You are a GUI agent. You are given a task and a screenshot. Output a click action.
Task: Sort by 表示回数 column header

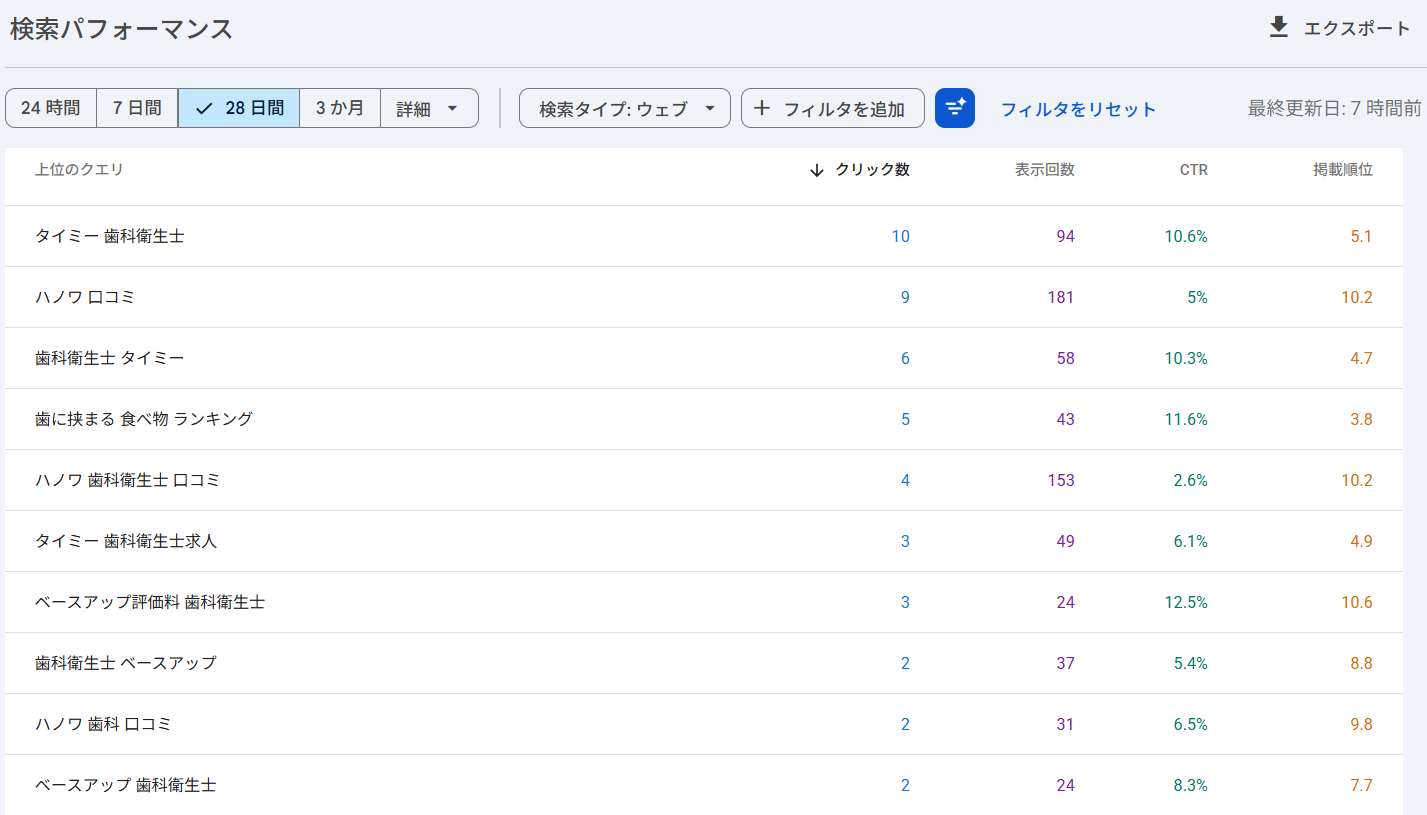1045,170
